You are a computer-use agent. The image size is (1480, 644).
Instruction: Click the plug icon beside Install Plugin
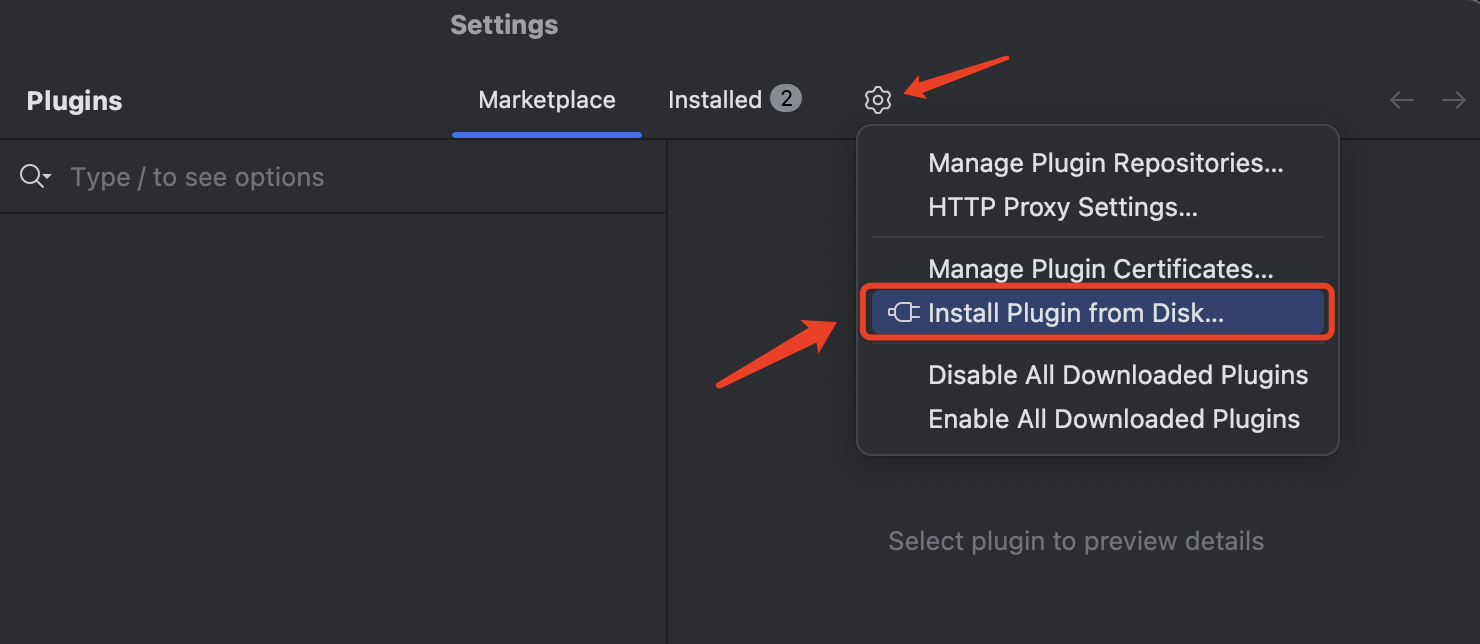click(904, 313)
